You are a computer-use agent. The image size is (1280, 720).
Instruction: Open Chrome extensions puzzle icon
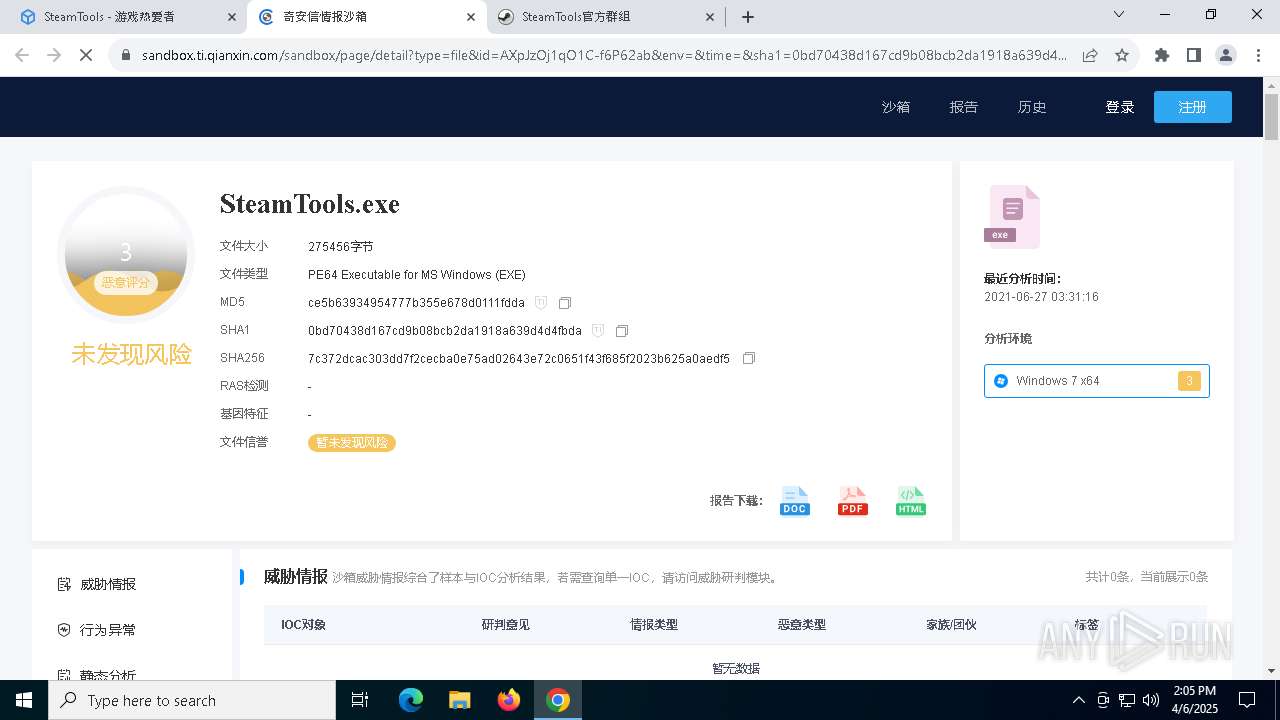(x=1162, y=56)
